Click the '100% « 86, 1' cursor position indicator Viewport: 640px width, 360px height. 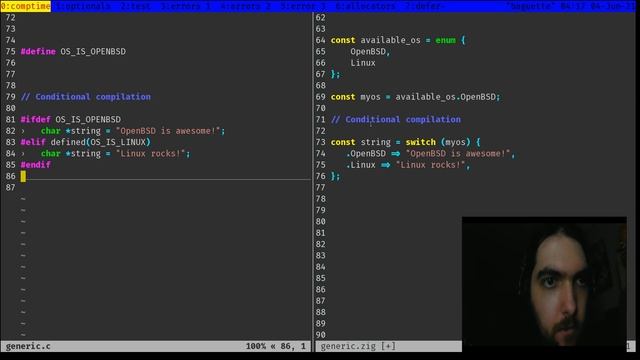[276, 347]
